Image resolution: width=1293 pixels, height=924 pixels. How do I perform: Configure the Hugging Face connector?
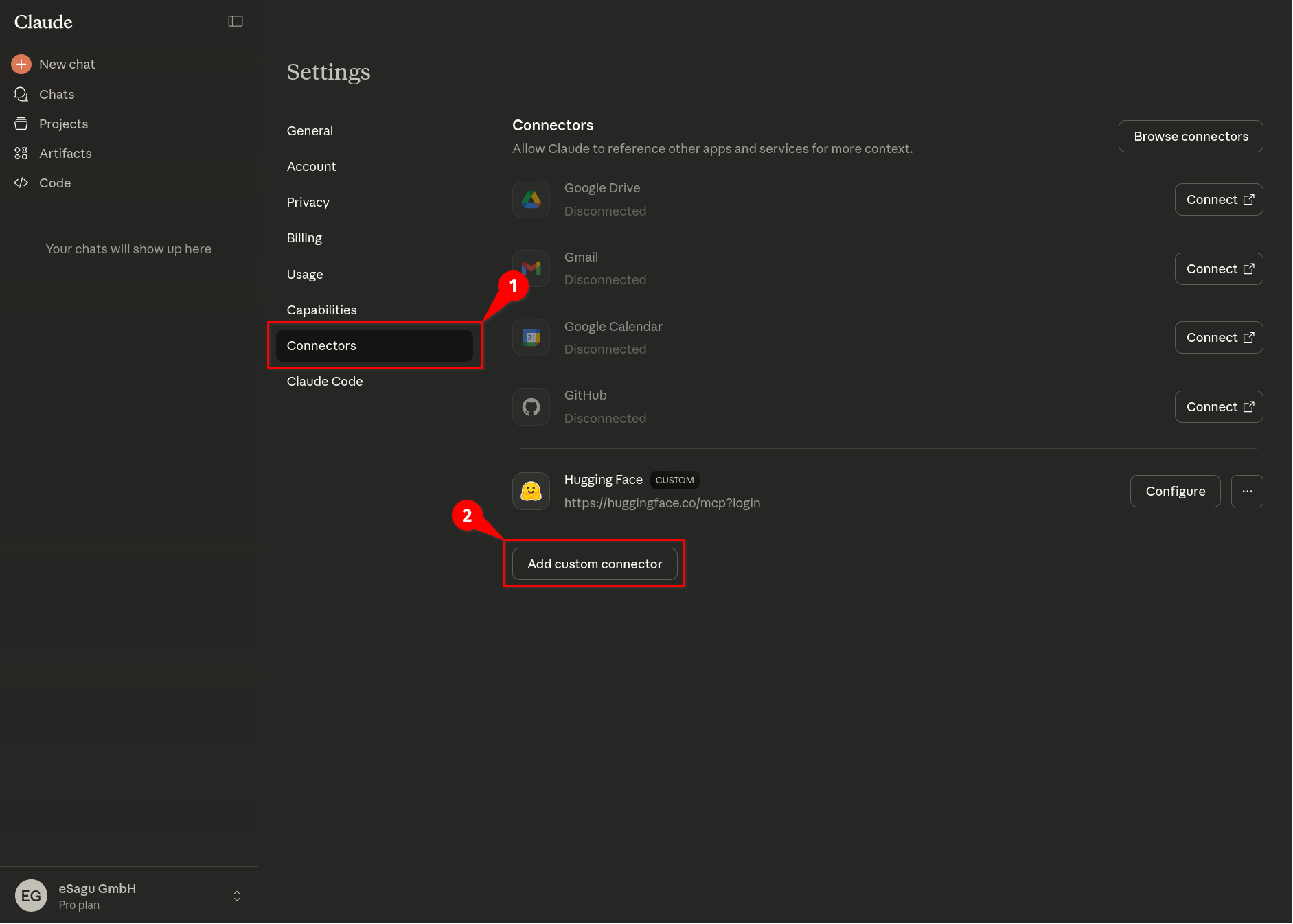(x=1175, y=492)
